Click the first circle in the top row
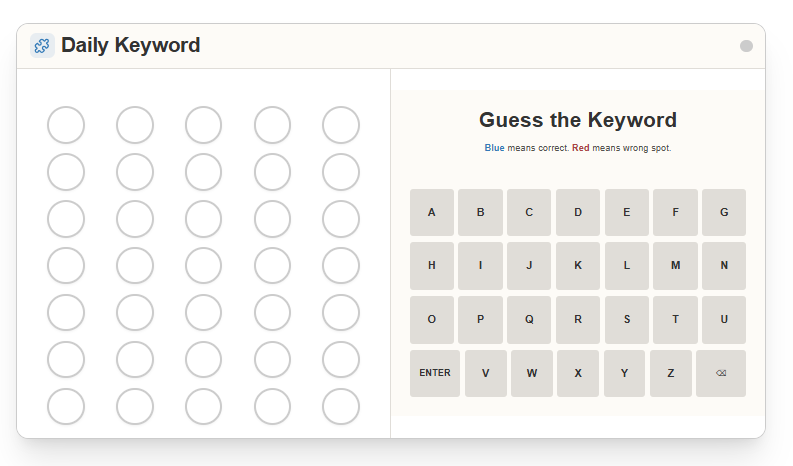 pyautogui.click(x=66, y=125)
